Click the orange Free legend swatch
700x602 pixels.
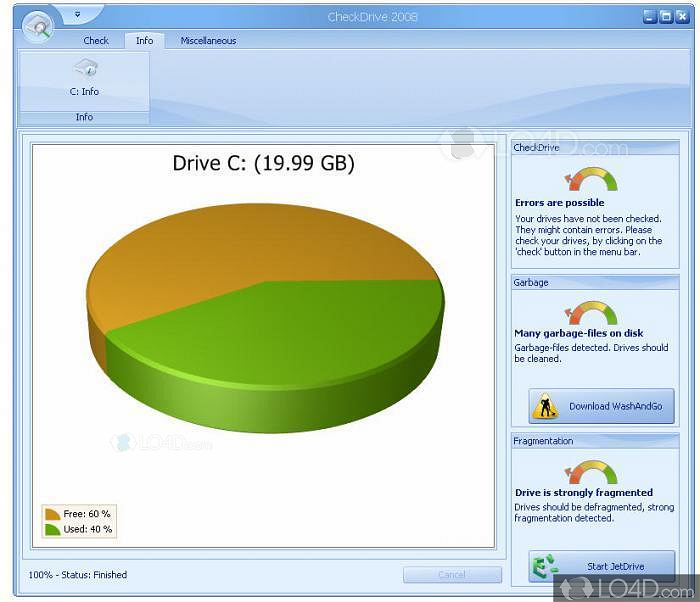pos(52,514)
